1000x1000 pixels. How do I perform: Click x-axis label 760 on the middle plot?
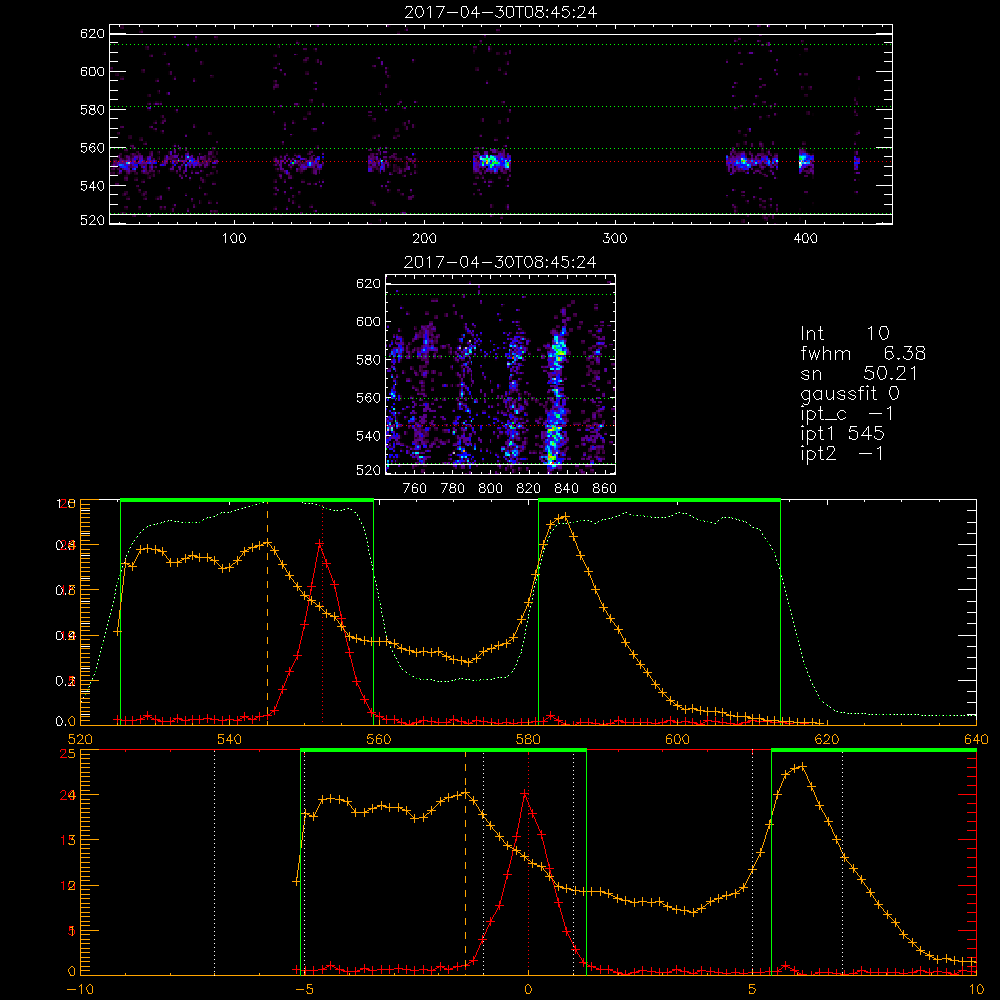415,489
